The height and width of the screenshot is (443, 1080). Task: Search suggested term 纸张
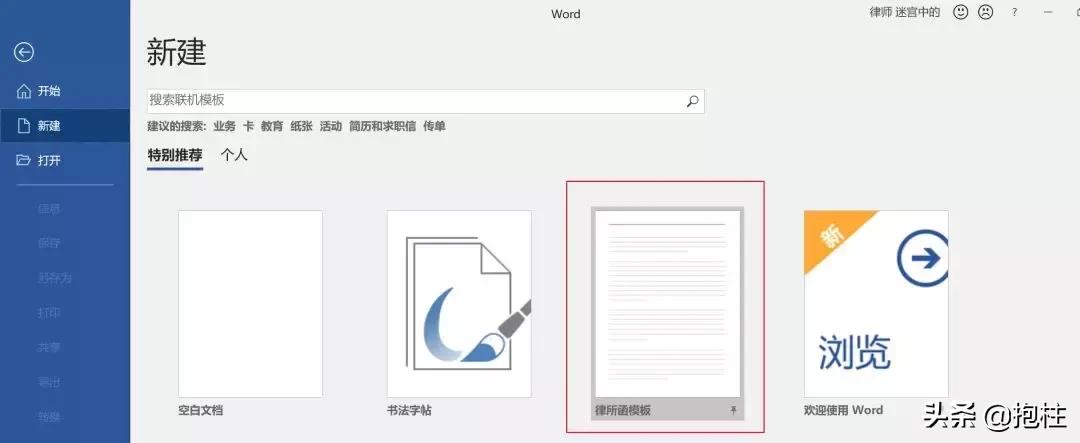click(x=301, y=127)
